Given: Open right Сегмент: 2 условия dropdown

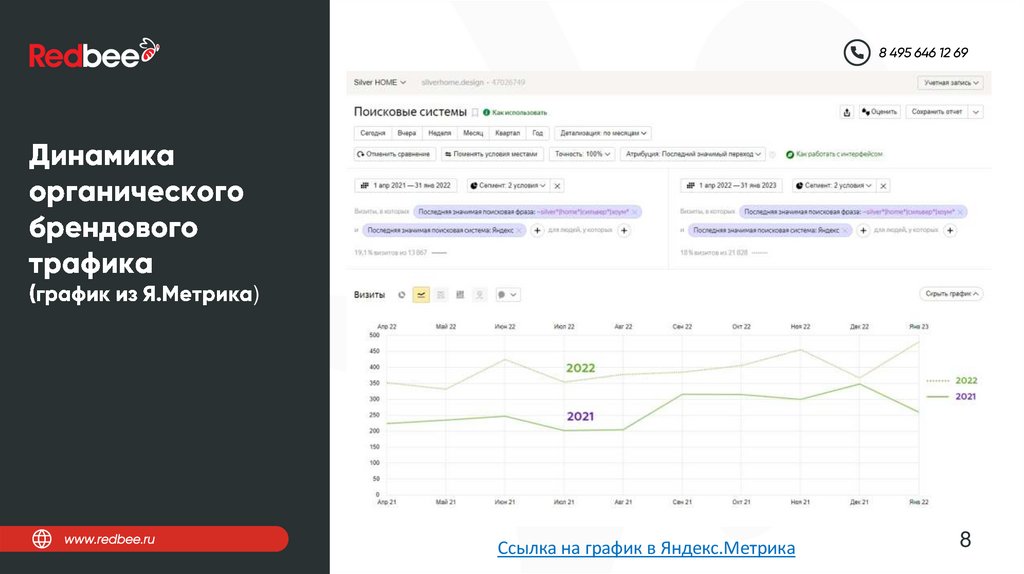Looking at the screenshot, I should [x=833, y=186].
